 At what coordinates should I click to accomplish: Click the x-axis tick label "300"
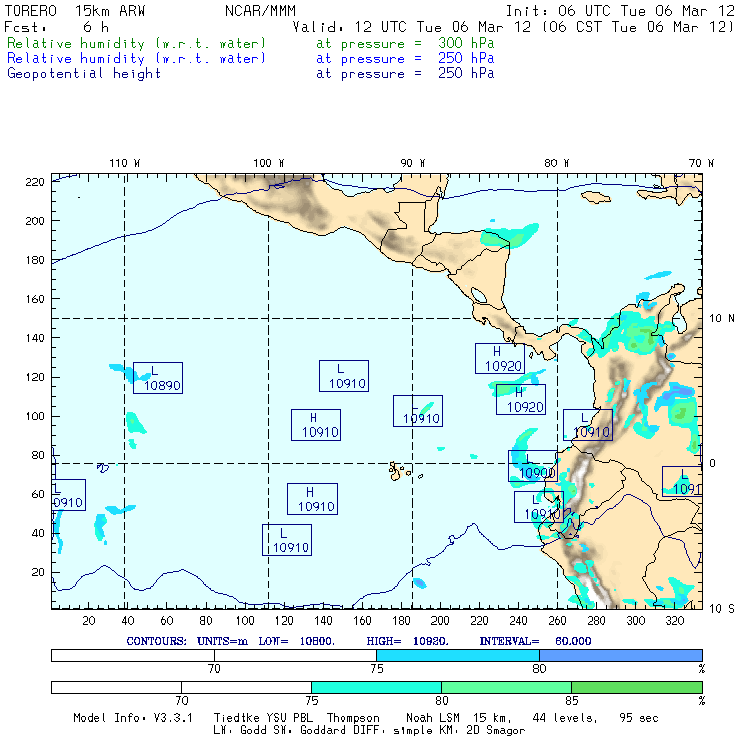click(x=635, y=621)
